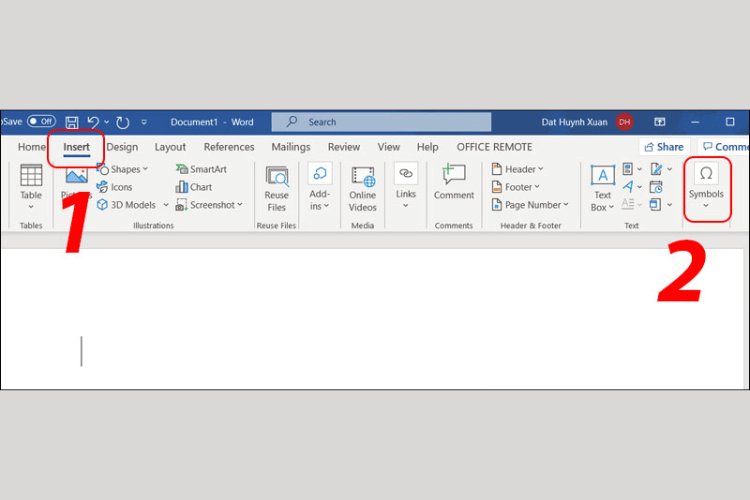Click the 3D Models button
This screenshot has height=500, width=750.
click(x=127, y=205)
